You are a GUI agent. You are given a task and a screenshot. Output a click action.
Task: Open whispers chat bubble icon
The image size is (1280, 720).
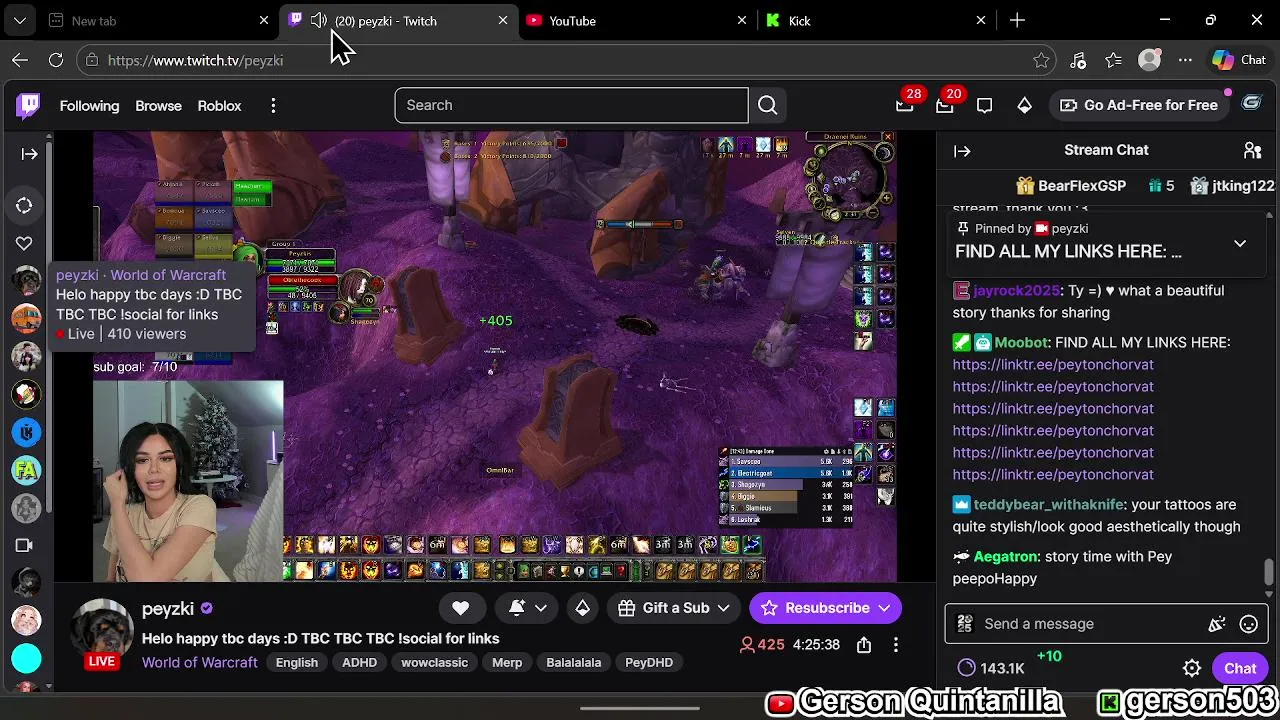(x=984, y=105)
